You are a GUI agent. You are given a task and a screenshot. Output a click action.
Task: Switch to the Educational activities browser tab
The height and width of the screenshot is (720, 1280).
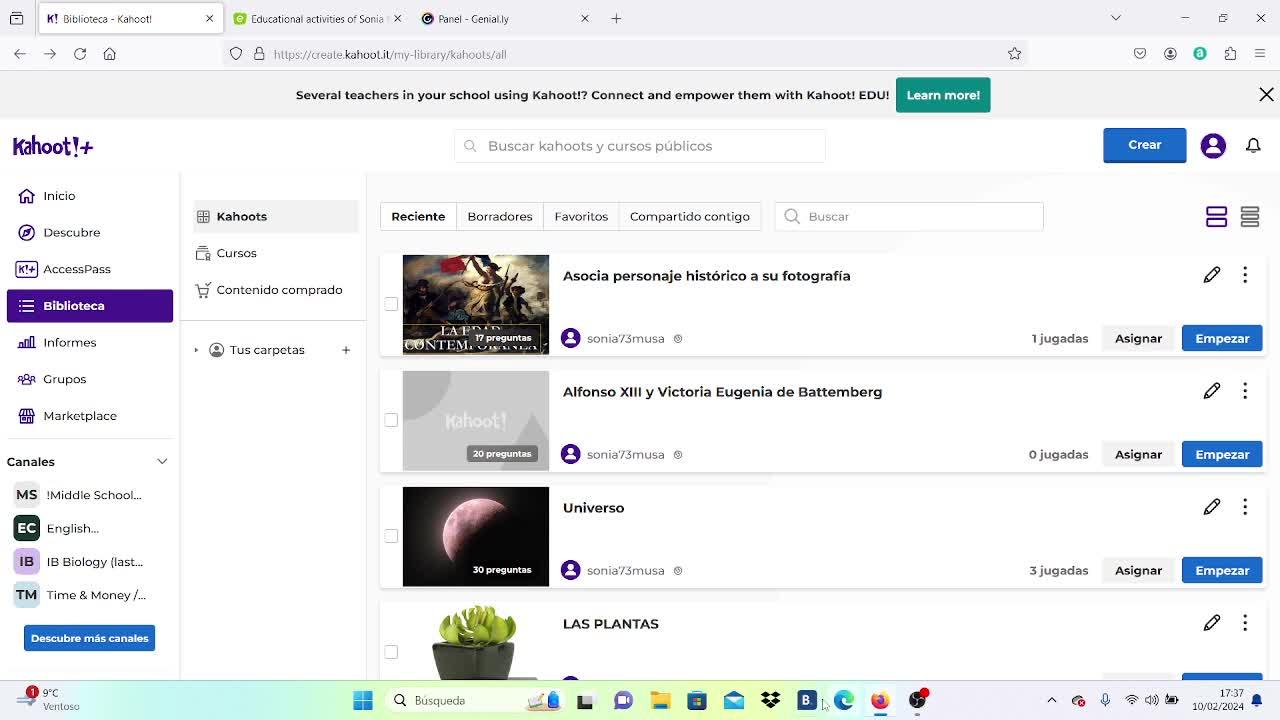(316, 18)
